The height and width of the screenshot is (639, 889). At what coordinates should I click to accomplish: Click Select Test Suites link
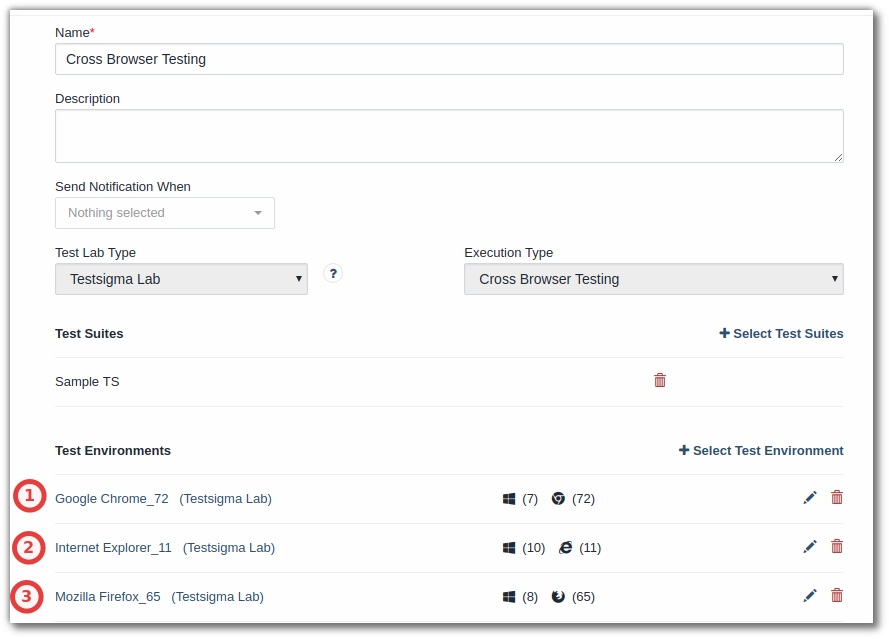click(781, 333)
